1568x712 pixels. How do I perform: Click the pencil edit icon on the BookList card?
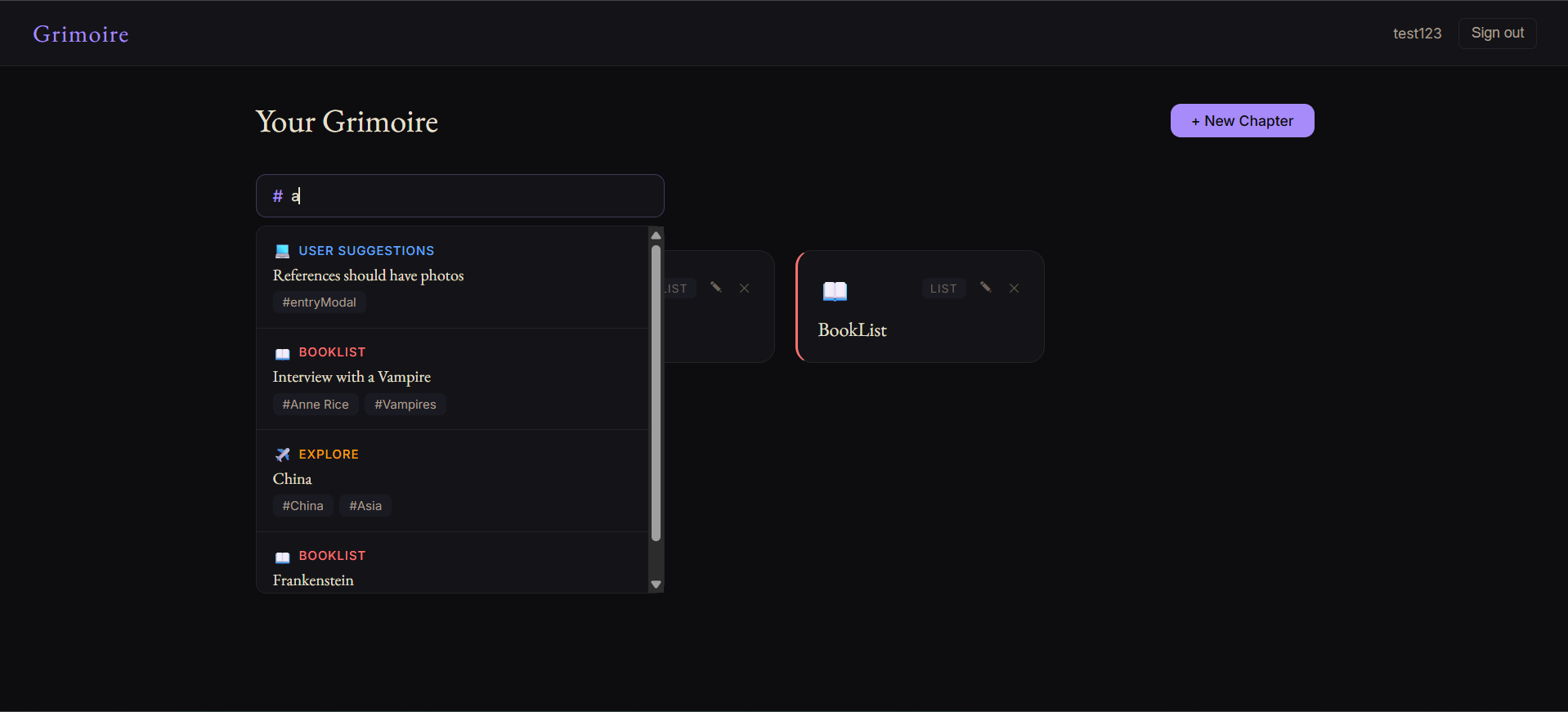(x=985, y=288)
